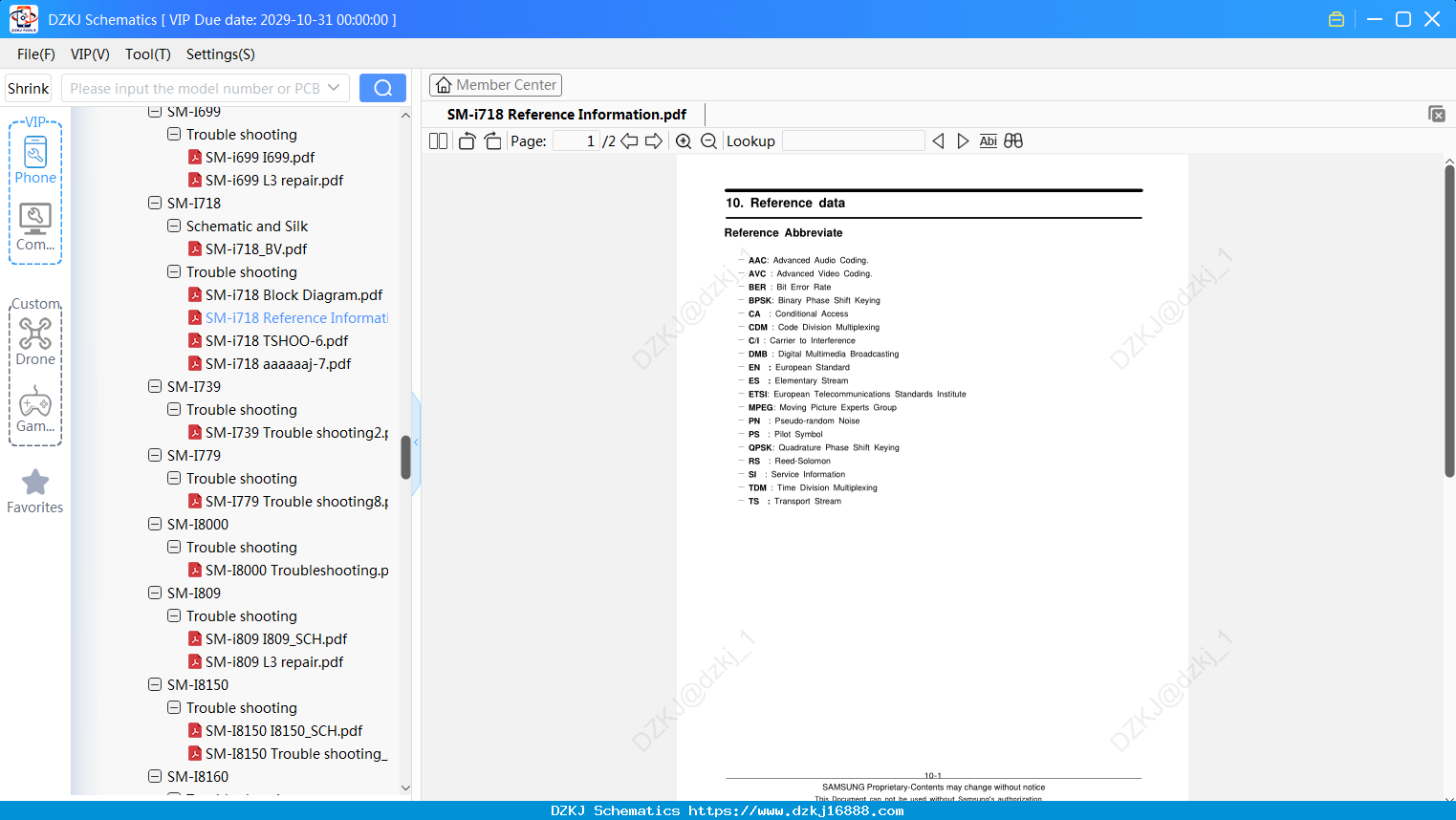Click the DZKJ app logo

coord(23,19)
